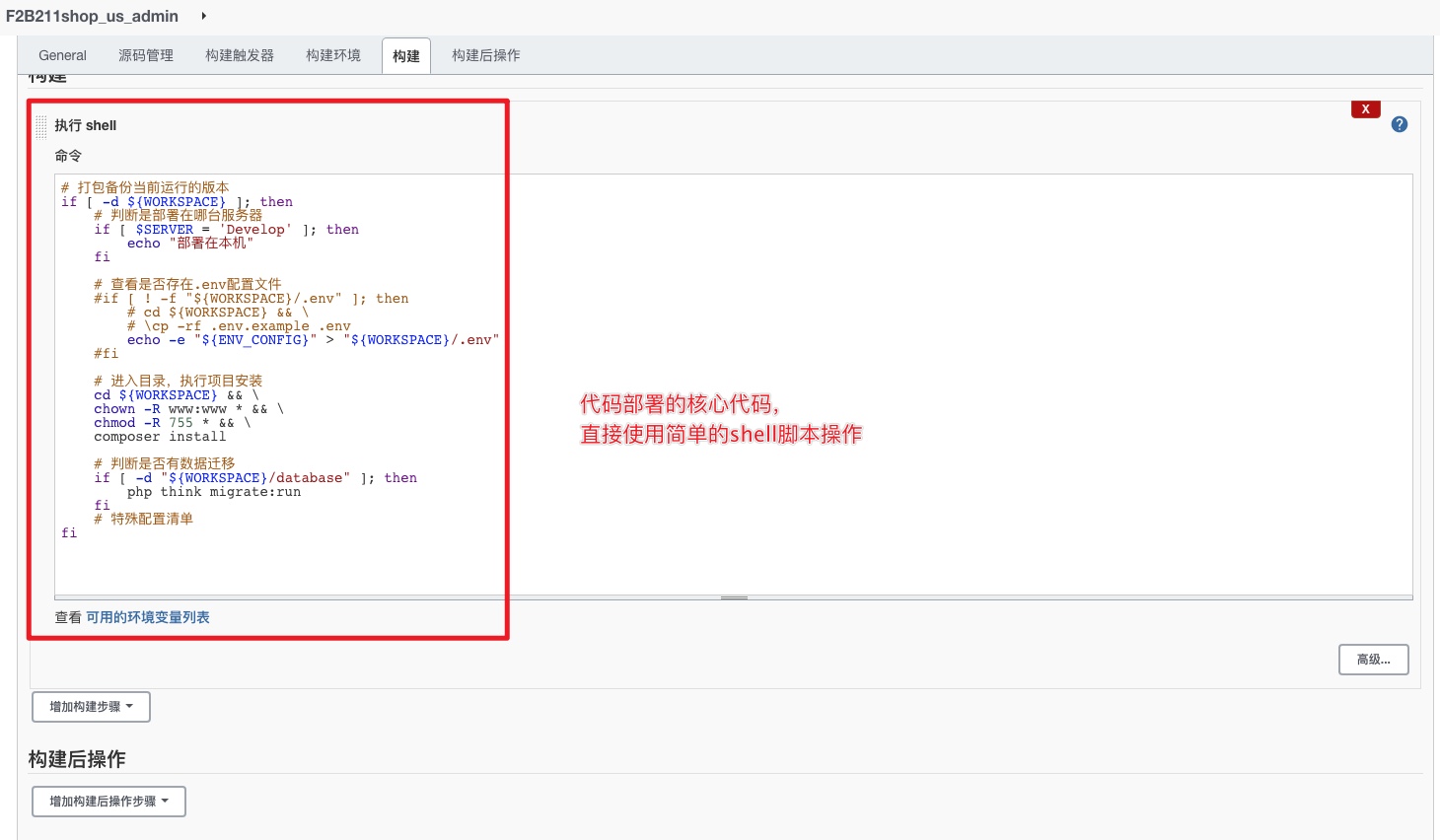The width and height of the screenshot is (1440, 840).
Task: Go to the 构建后操作 tab
Action: click(x=486, y=55)
